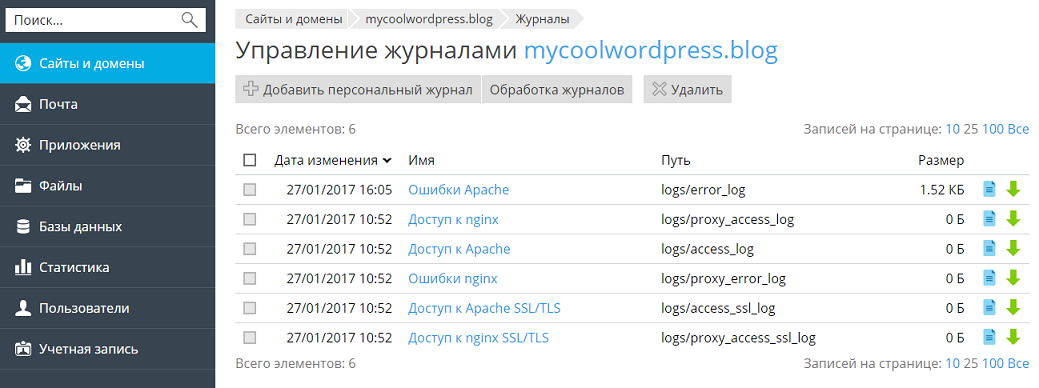This screenshot has width=1039, height=388.
Task: Download logs/access_log with the green arrow
Action: (1012, 249)
